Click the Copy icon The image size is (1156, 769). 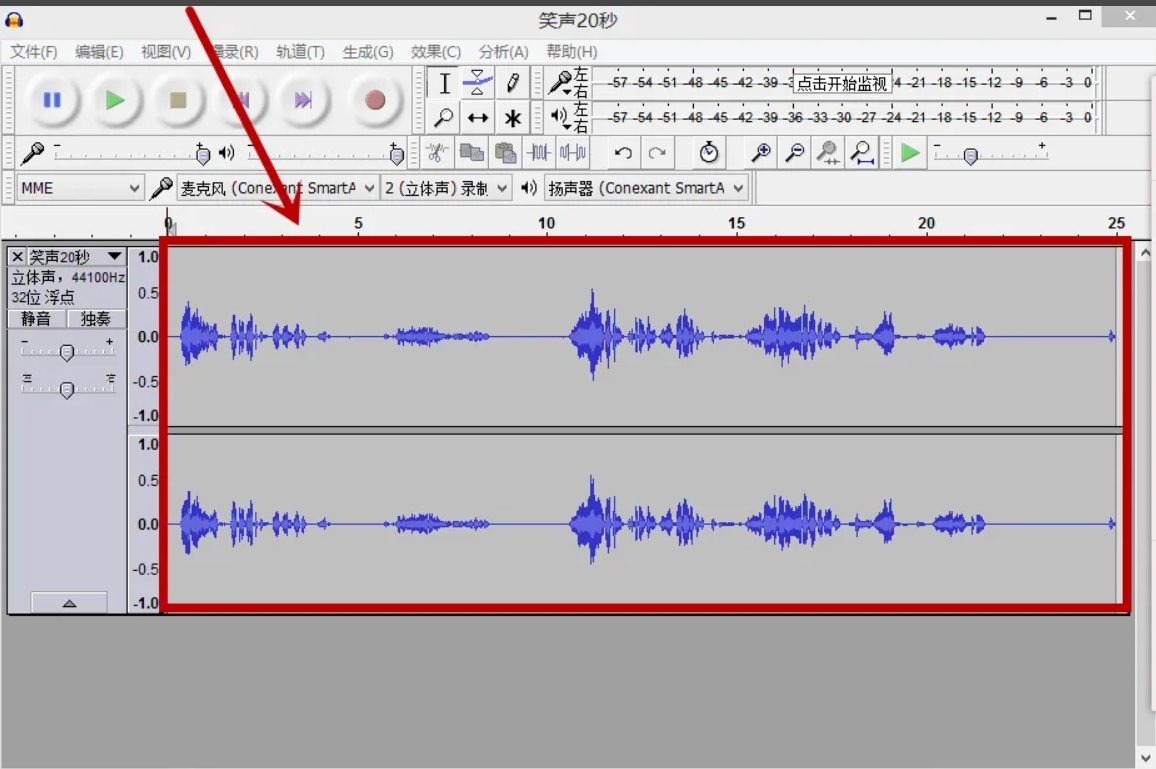[471, 153]
